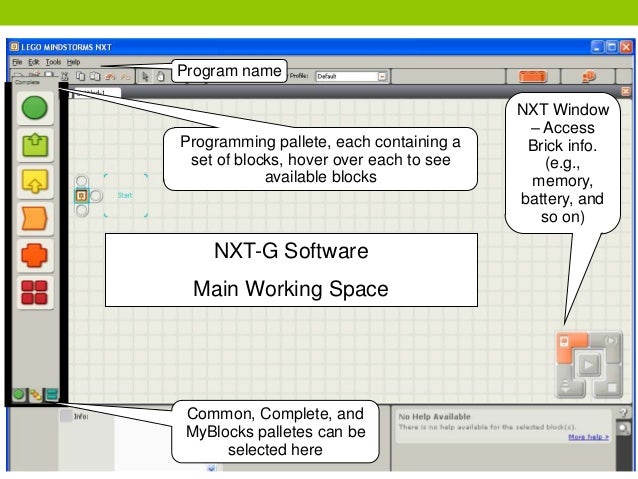Click the Info: label in the lower panel
Viewport: 638px width, 479px height.
click(81, 416)
